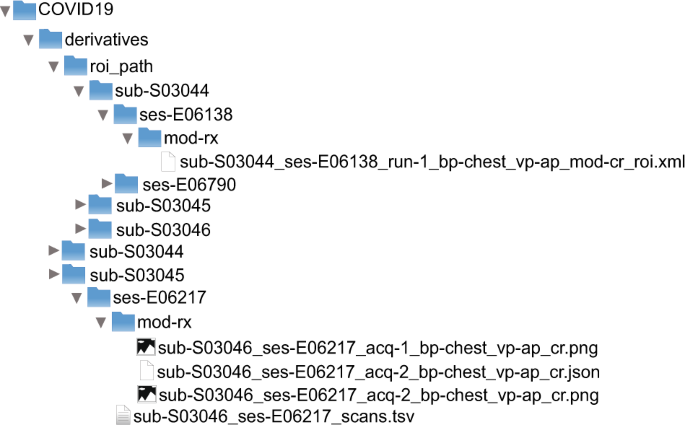Collapse the ses-E06217 session folder

pyautogui.click(x=75, y=298)
